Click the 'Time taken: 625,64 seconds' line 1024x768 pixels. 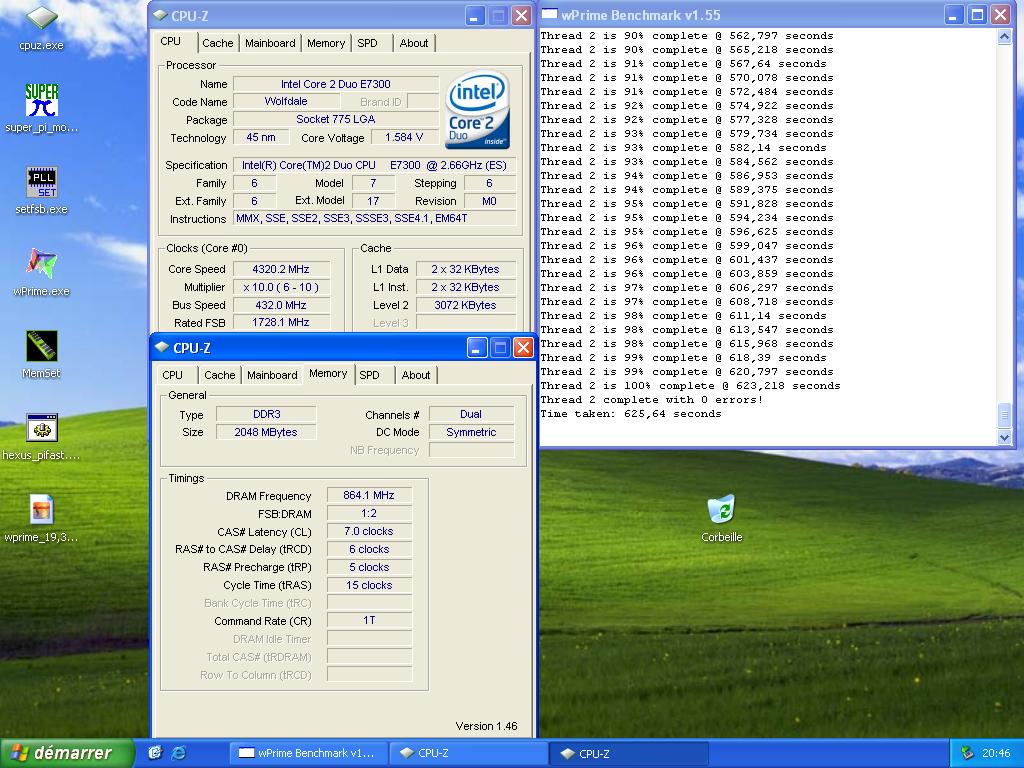(x=631, y=414)
